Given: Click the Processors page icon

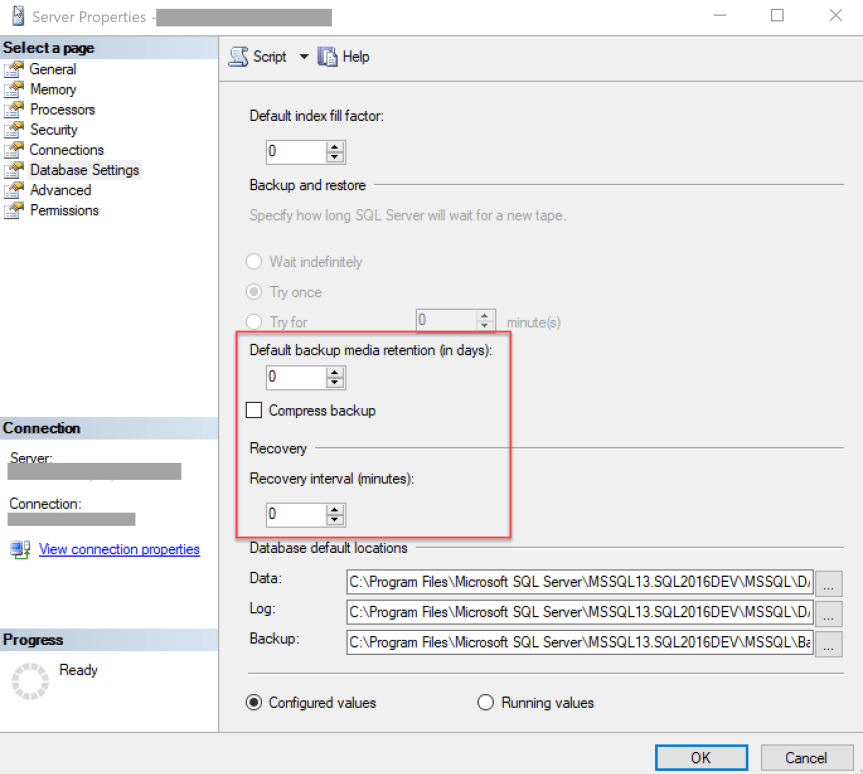Looking at the screenshot, I should pos(14,110).
